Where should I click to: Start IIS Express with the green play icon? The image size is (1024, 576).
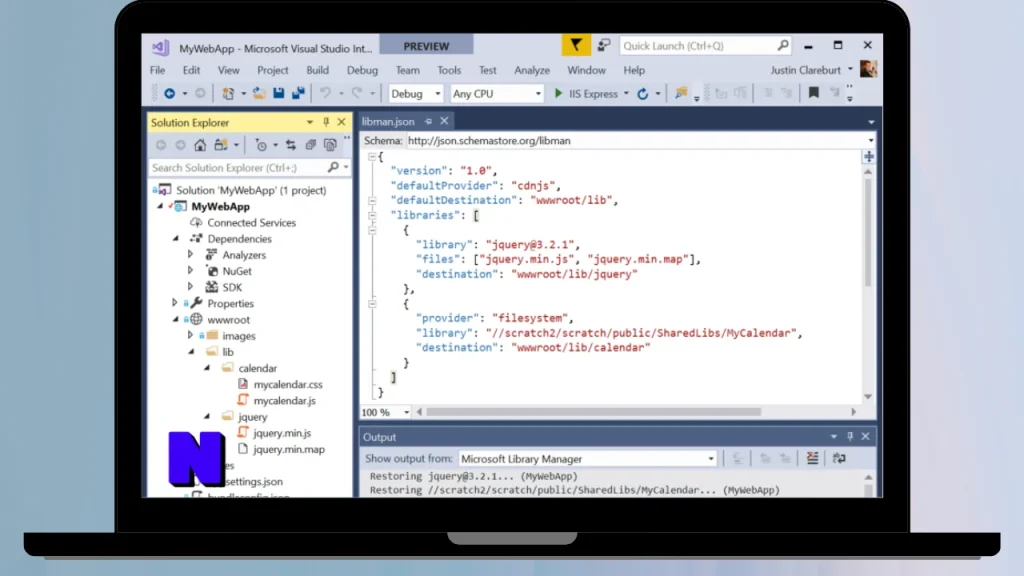coord(558,93)
